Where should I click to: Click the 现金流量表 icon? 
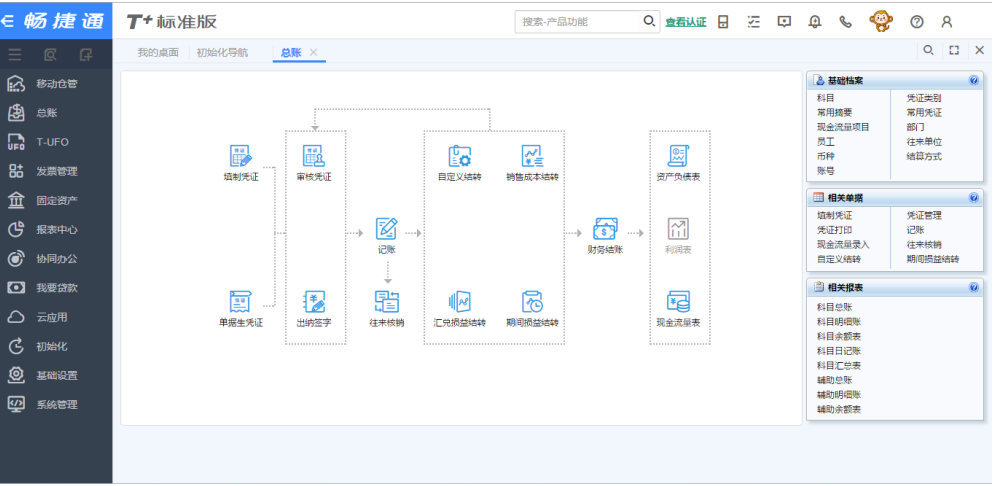(x=678, y=302)
